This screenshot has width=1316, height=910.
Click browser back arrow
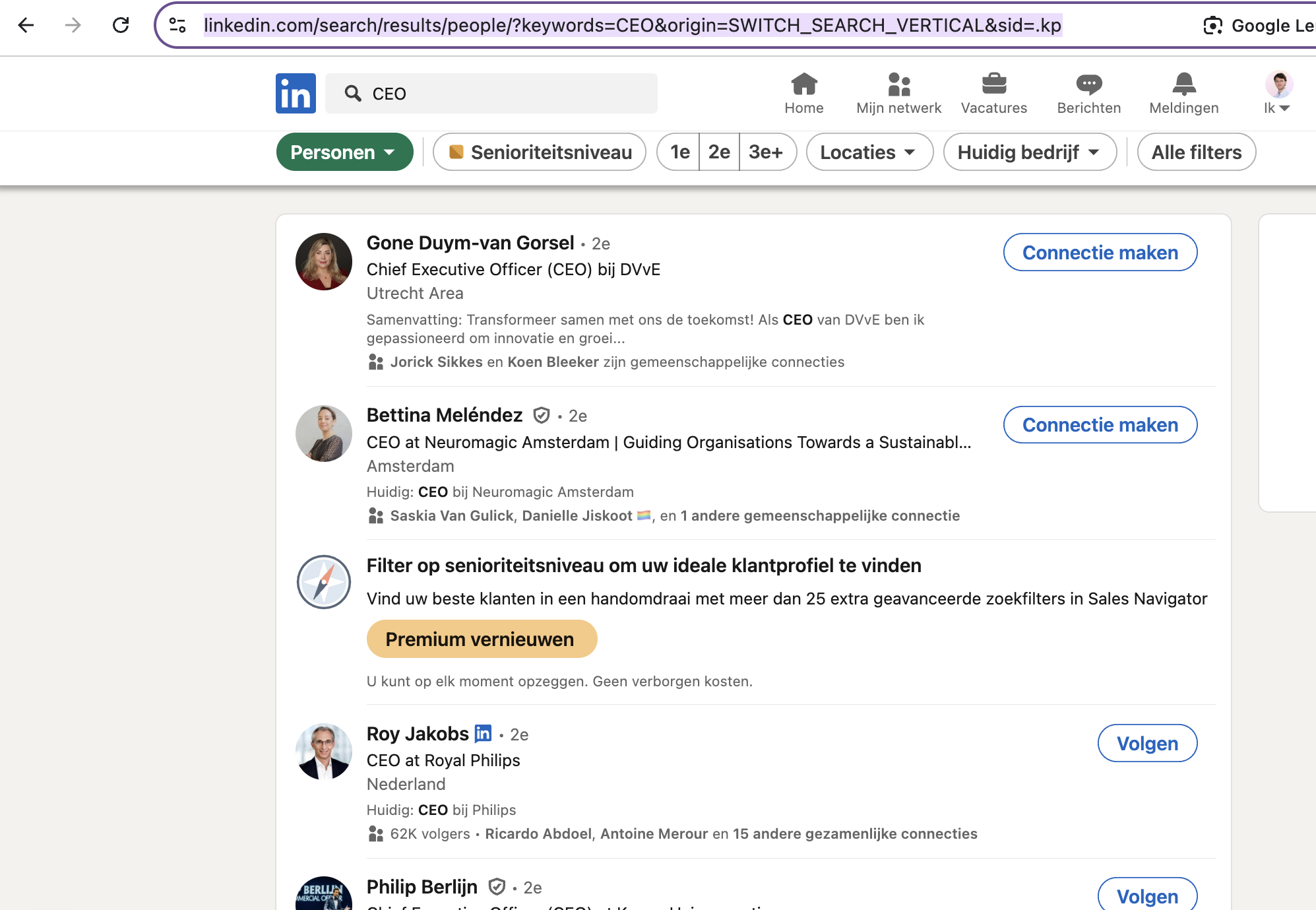(x=26, y=26)
